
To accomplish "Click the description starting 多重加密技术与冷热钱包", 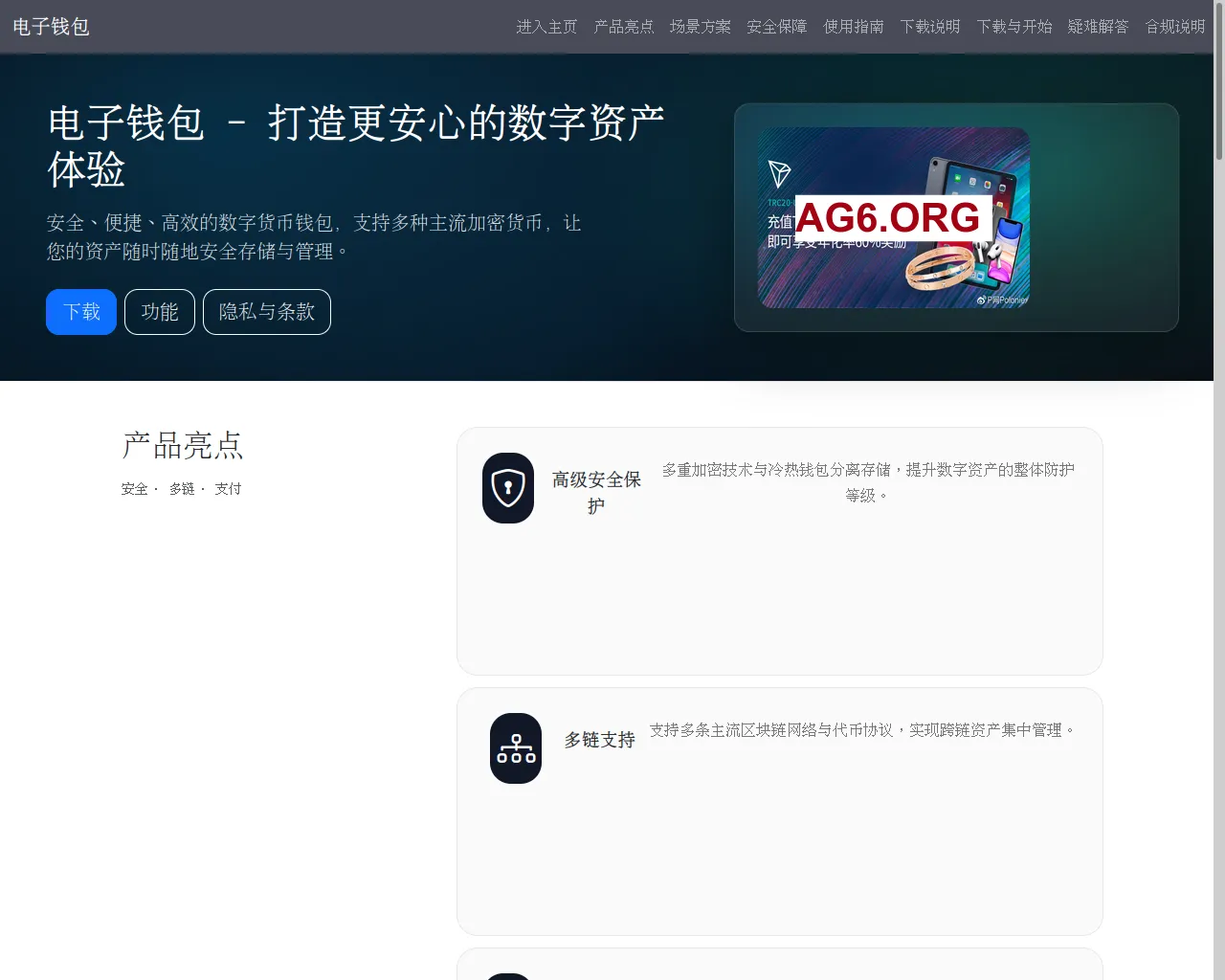I will pyautogui.click(x=868, y=482).
